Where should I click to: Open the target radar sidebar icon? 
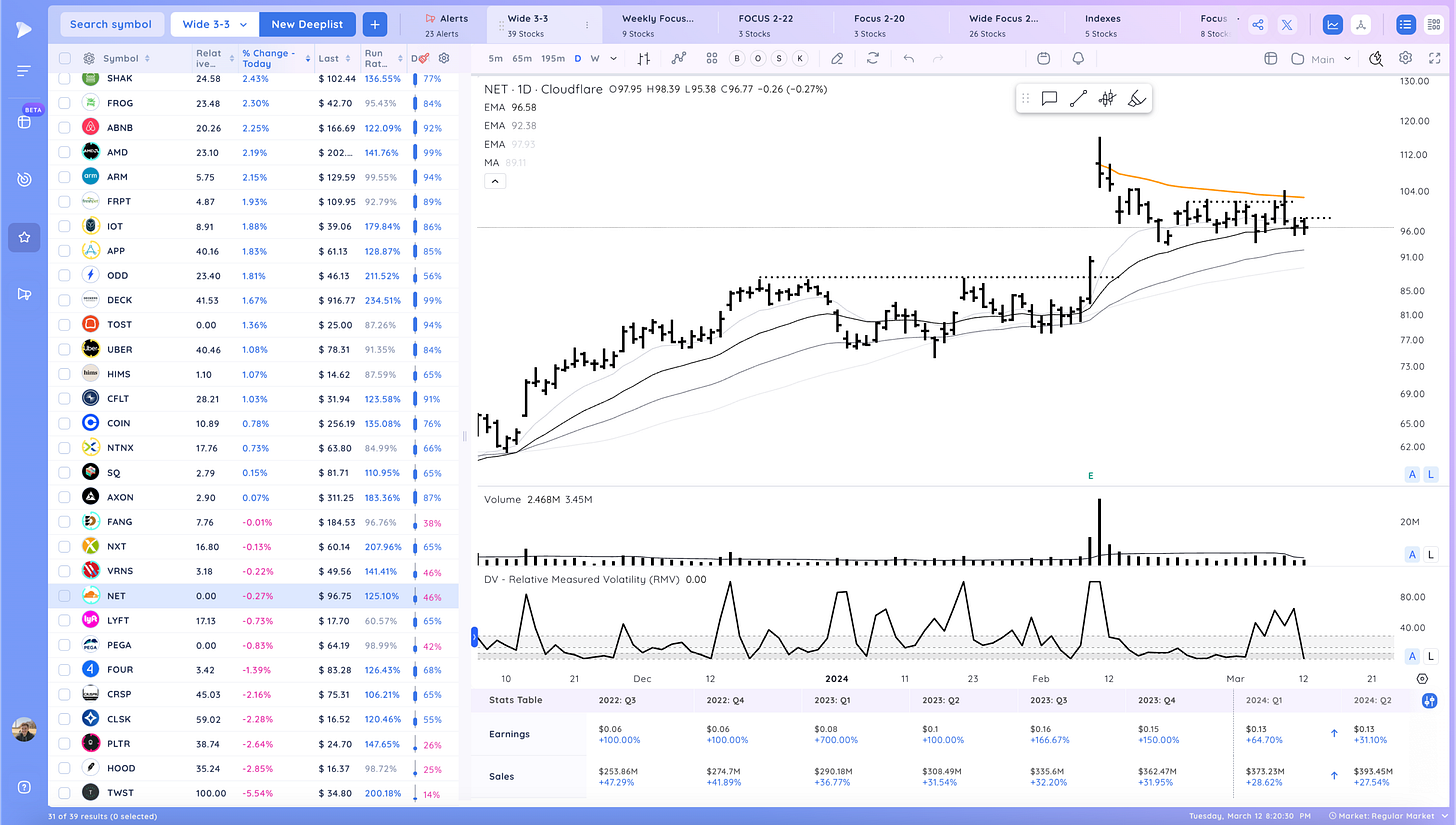click(x=24, y=179)
